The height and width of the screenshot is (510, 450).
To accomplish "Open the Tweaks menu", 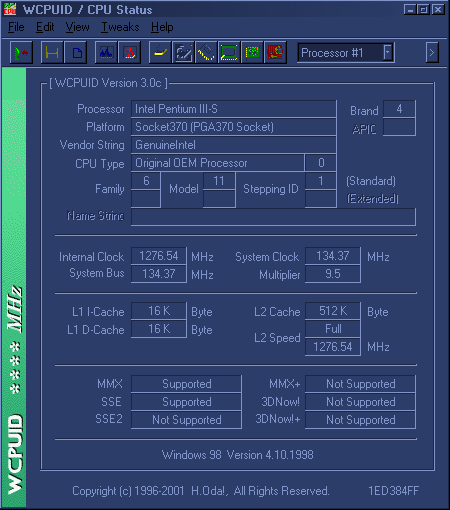I will pyautogui.click(x=120, y=27).
